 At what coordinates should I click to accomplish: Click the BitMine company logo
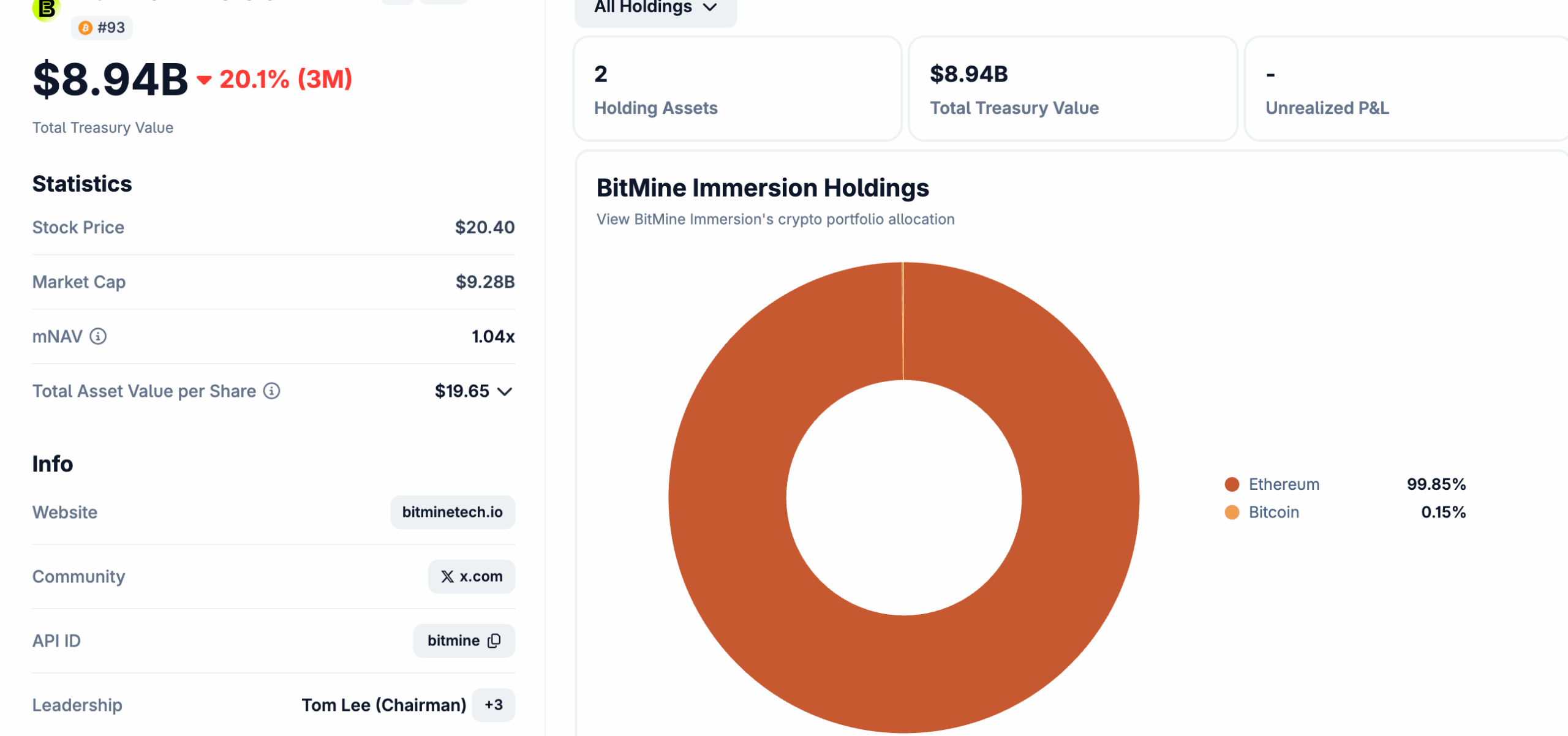46,9
